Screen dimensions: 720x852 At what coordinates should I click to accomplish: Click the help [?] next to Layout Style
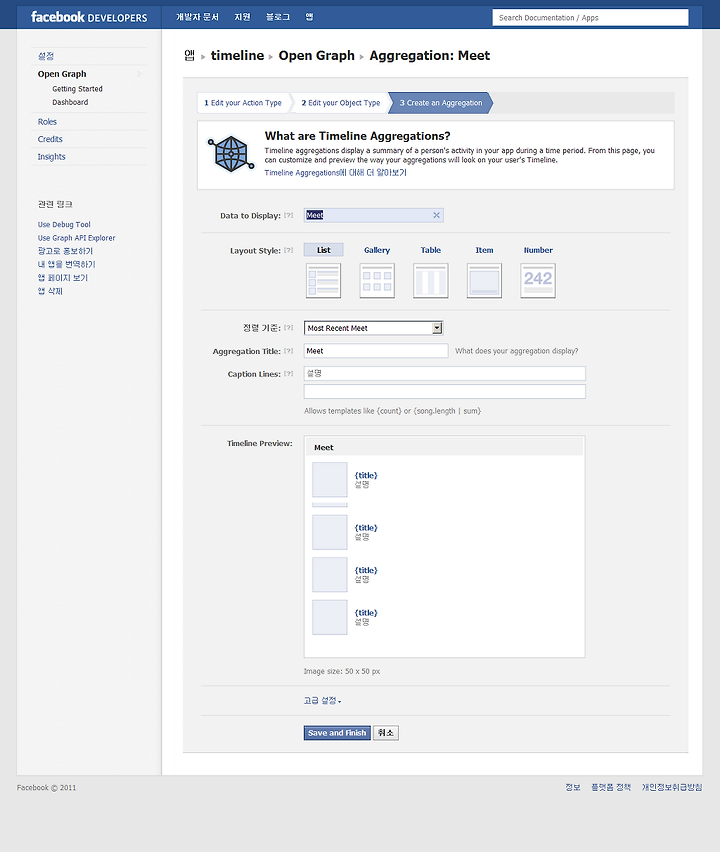point(289,250)
